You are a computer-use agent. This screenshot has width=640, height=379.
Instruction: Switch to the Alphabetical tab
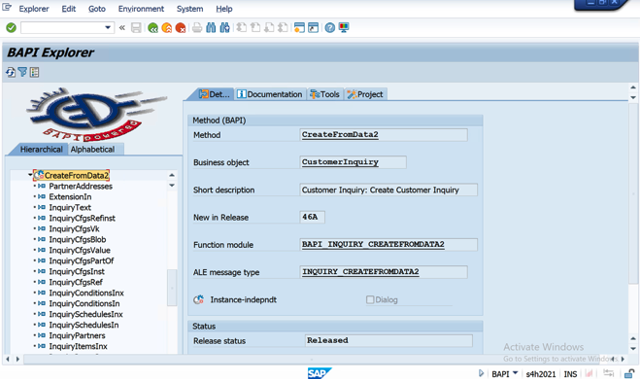point(93,149)
